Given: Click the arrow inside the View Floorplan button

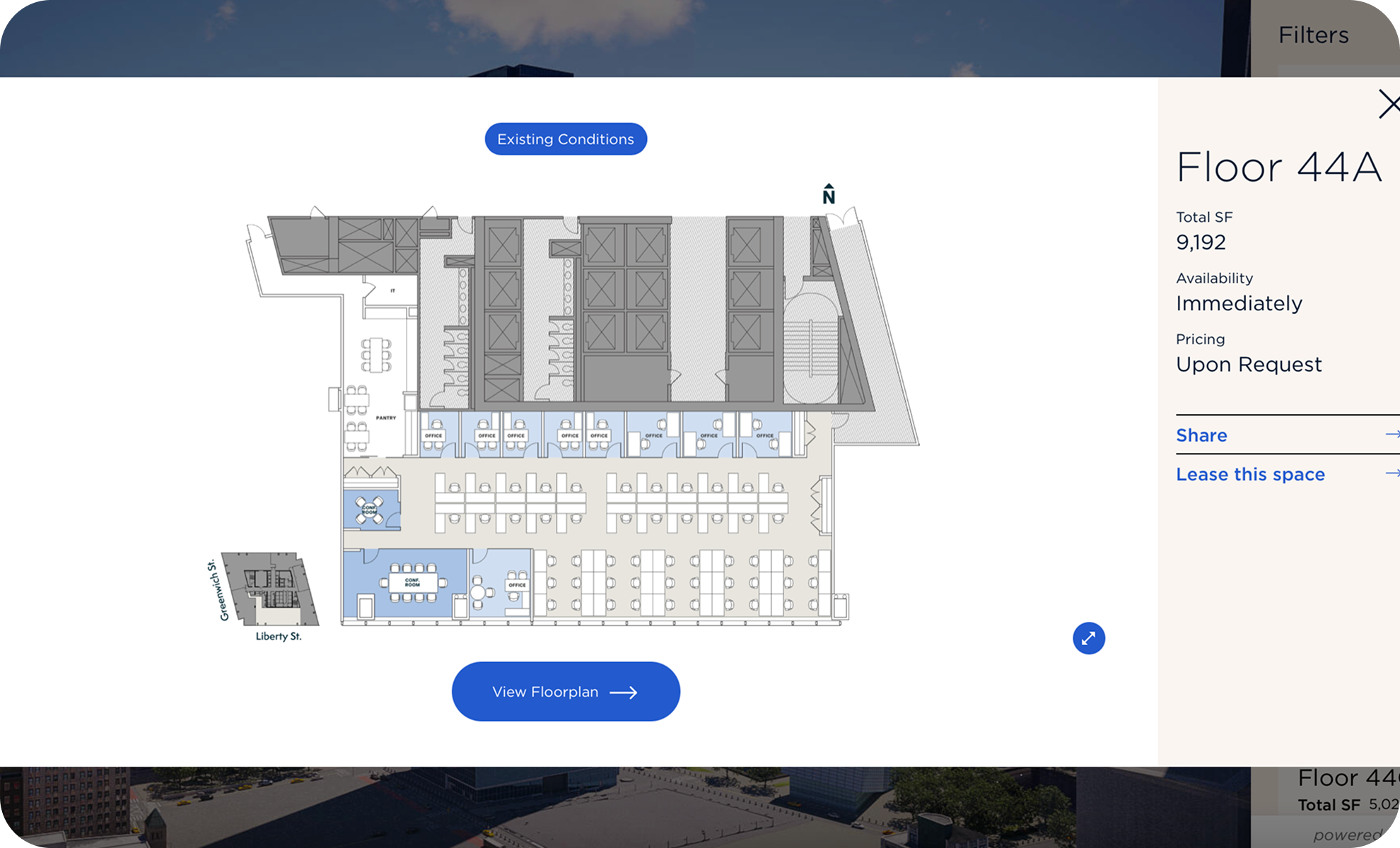Looking at the screenshot, I should (x=624, y=693).
